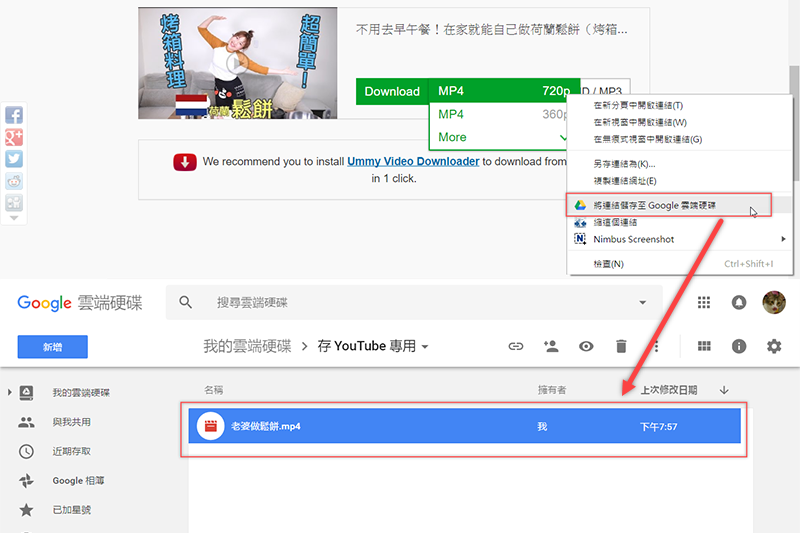Open the account profile picture
800x533 pixels.
click(774, 302)
